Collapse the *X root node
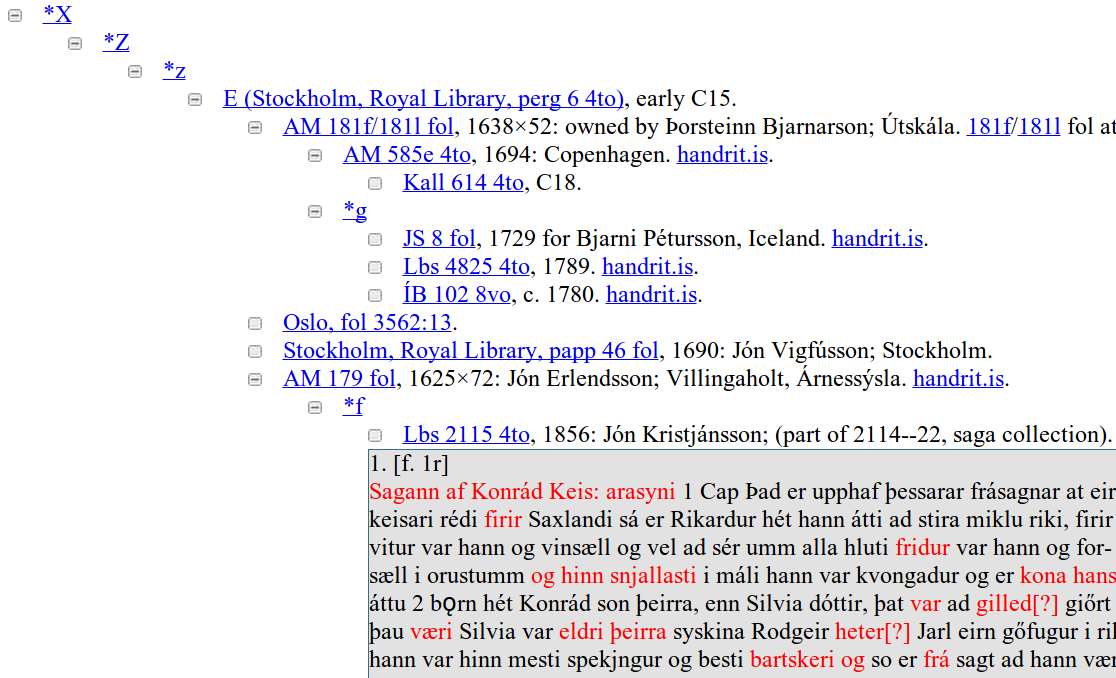This screenshot has width=1116, height=678. click(14, 15)
